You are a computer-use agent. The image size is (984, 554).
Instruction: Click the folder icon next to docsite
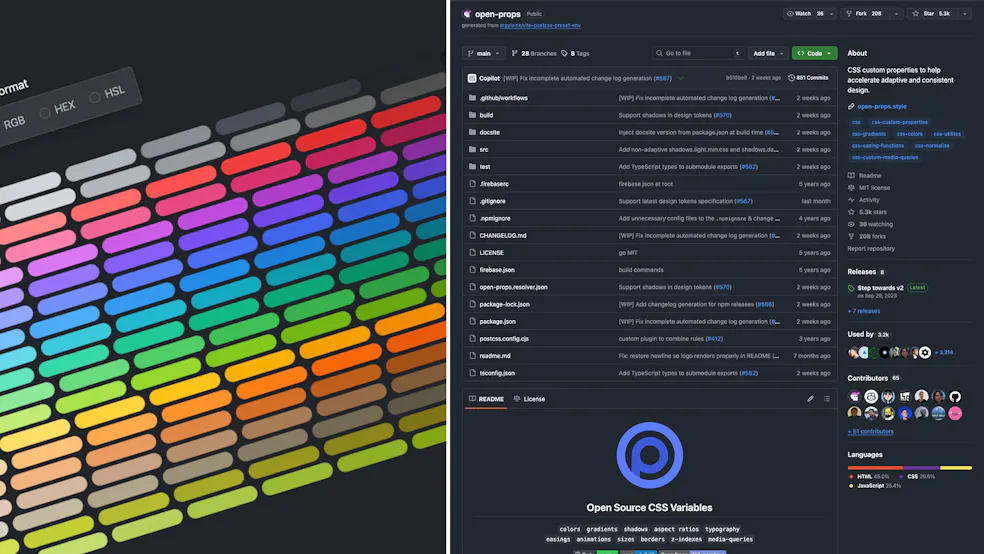[472, 132]
